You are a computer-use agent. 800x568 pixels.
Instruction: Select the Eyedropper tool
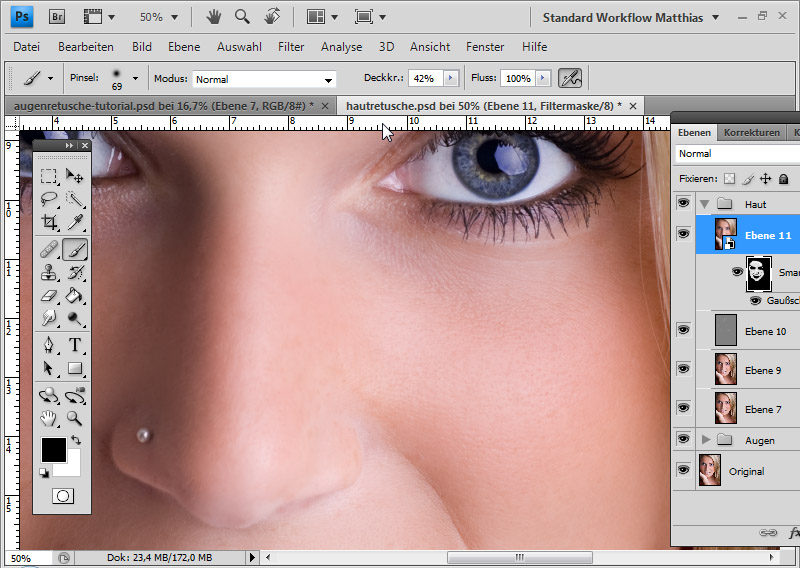pyautogui.click(x=75, y=223)
